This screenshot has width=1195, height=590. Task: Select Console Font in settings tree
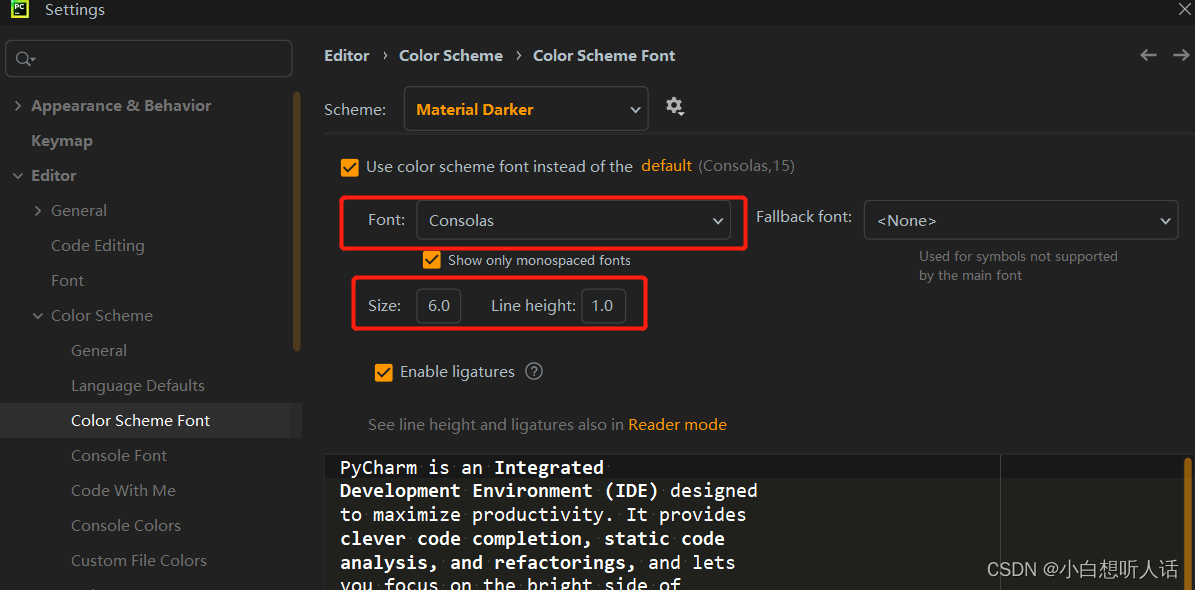(x=119, y=456)
